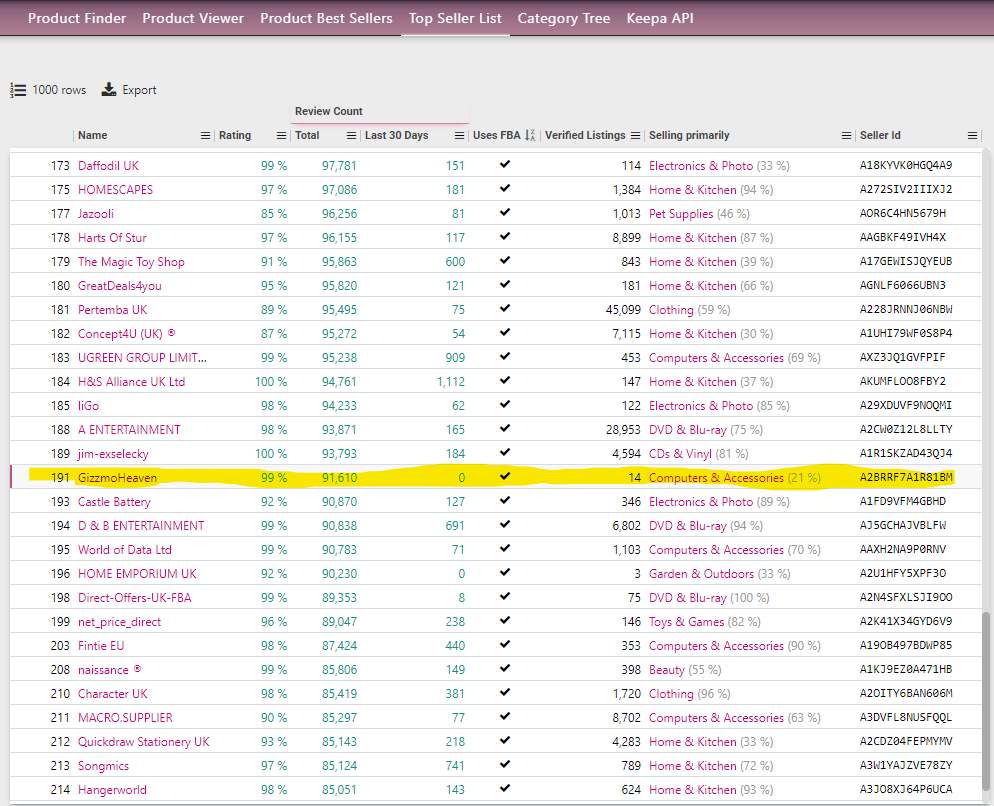994x806 pixels.
Task: Open the Product Finder tab
Action: (x=76, y=18)
